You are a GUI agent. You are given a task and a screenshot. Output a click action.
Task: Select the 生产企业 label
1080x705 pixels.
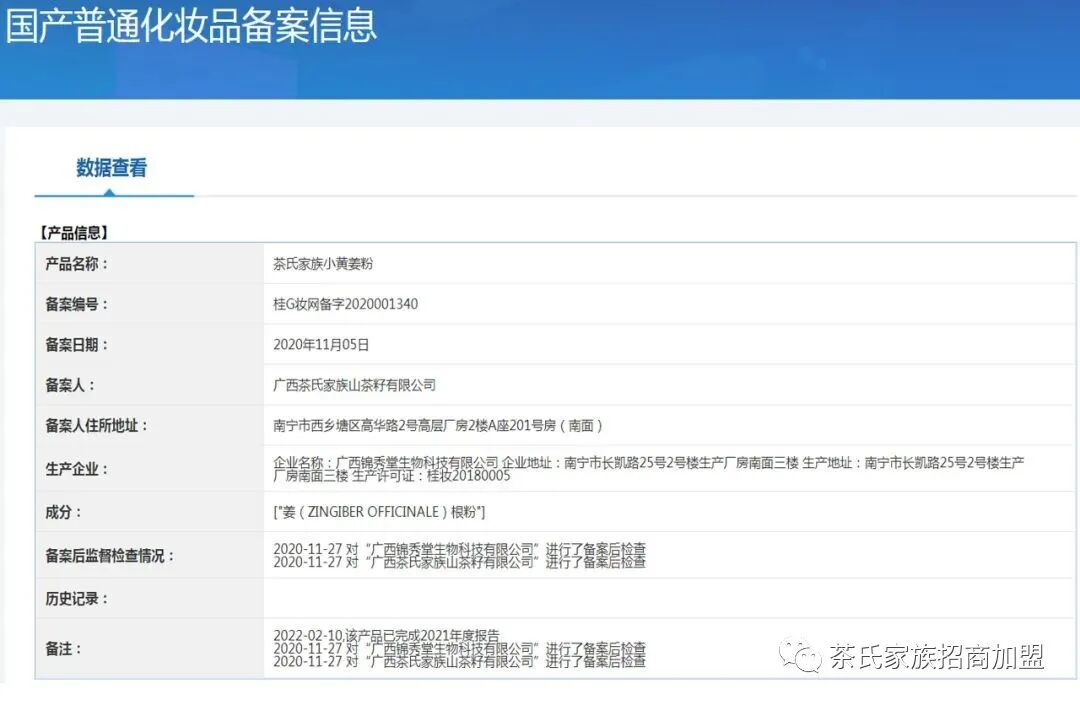(x=76, y=470)
